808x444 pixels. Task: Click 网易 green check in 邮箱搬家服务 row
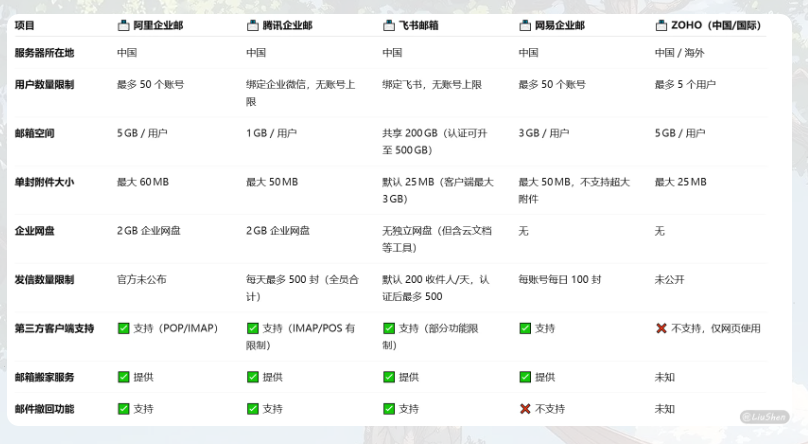(525, 377)
